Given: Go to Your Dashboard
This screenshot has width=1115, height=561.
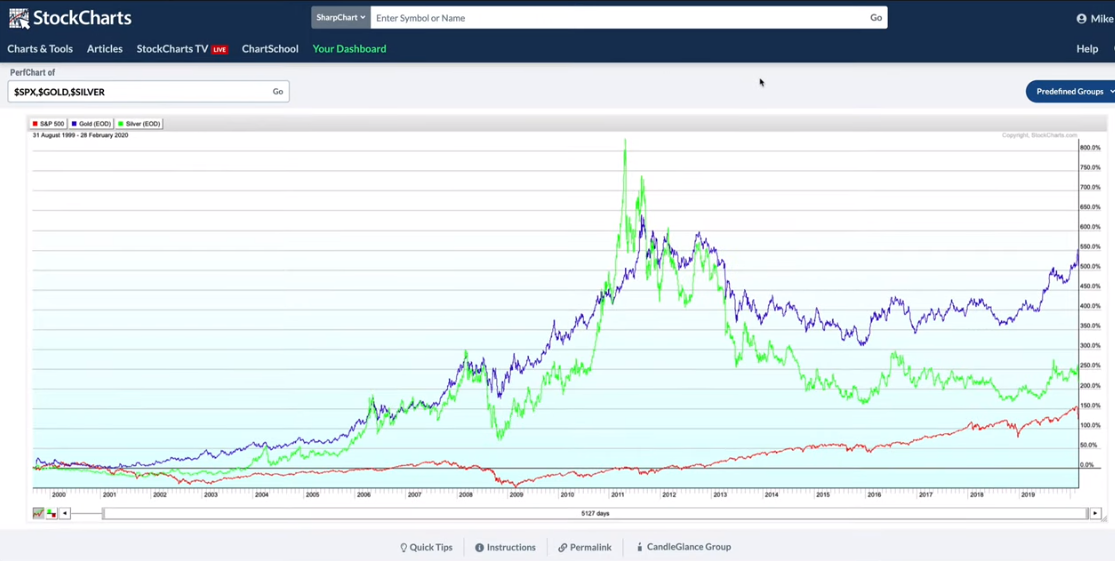Looking at the screenshot, I should click(349, 48).
